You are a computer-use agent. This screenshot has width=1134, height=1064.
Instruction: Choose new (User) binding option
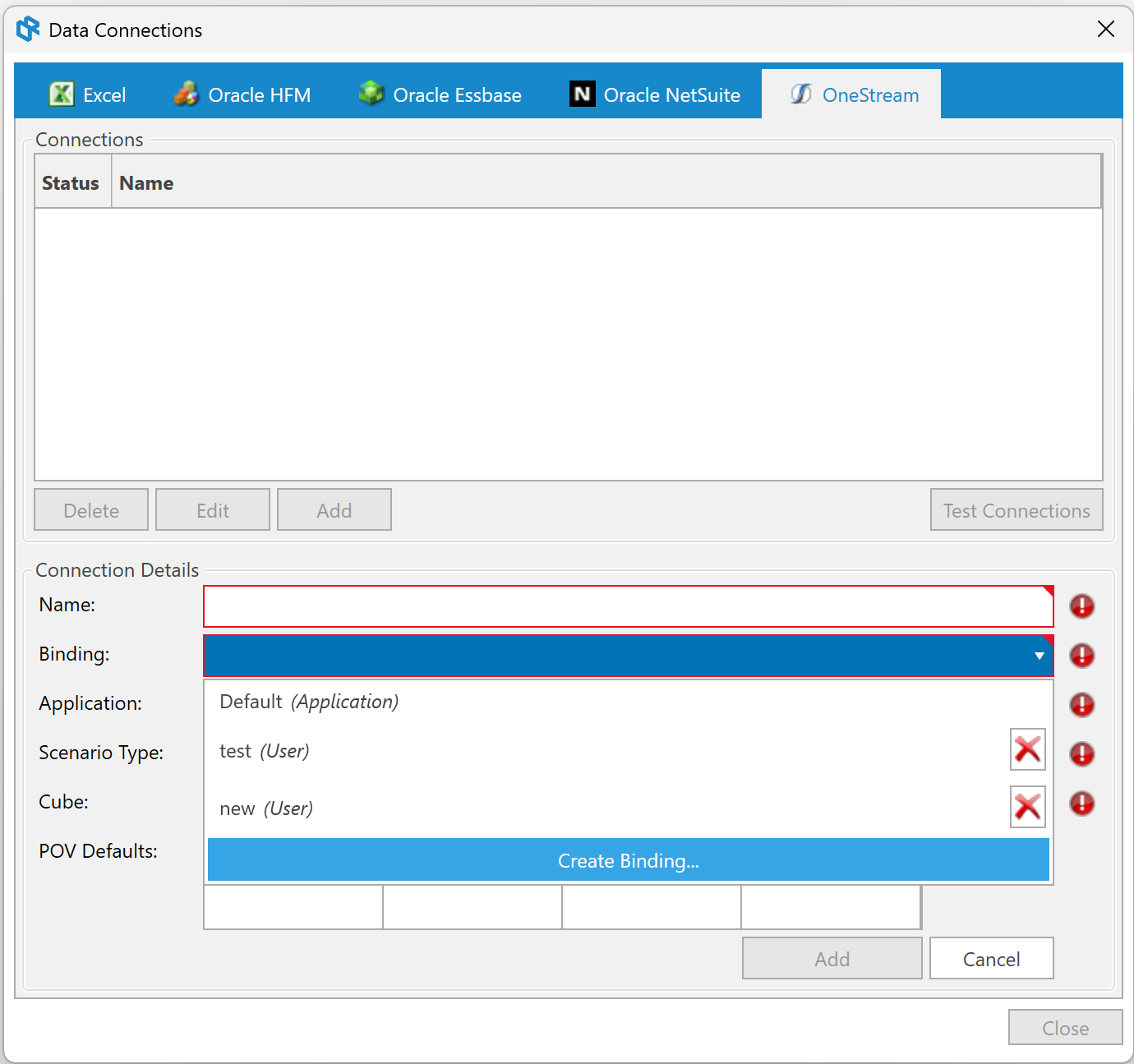[x=608, y=808]
